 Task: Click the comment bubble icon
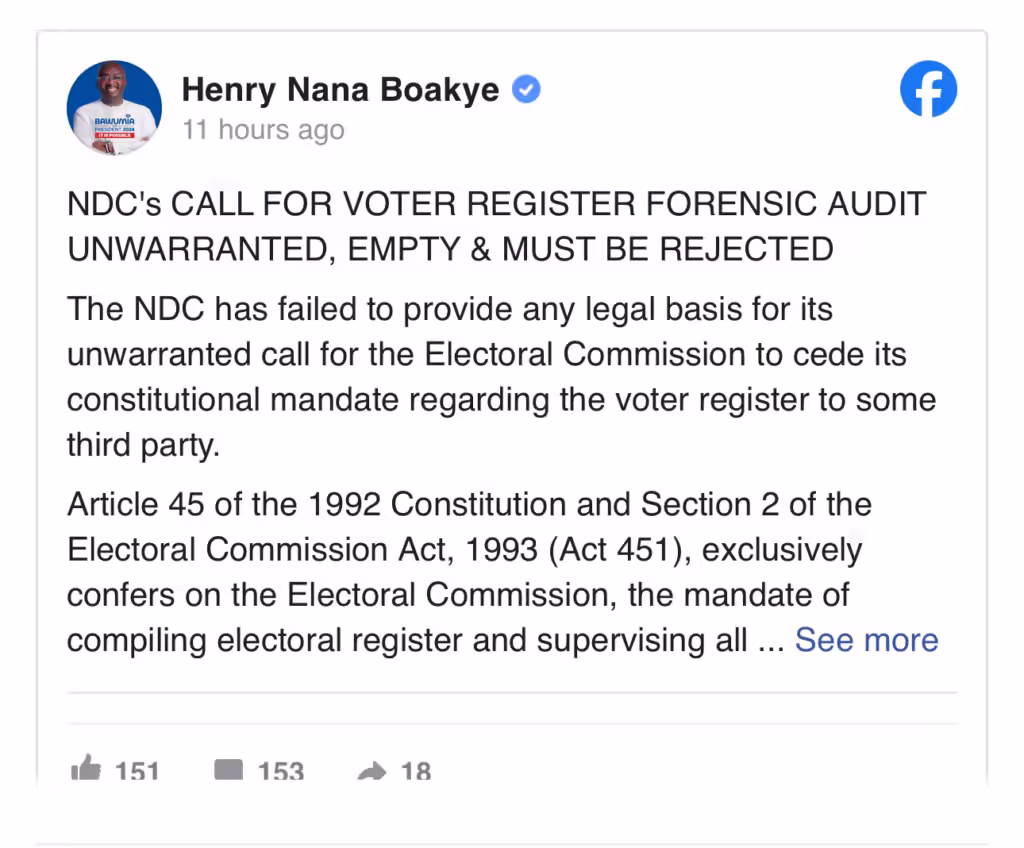point(228,770)
